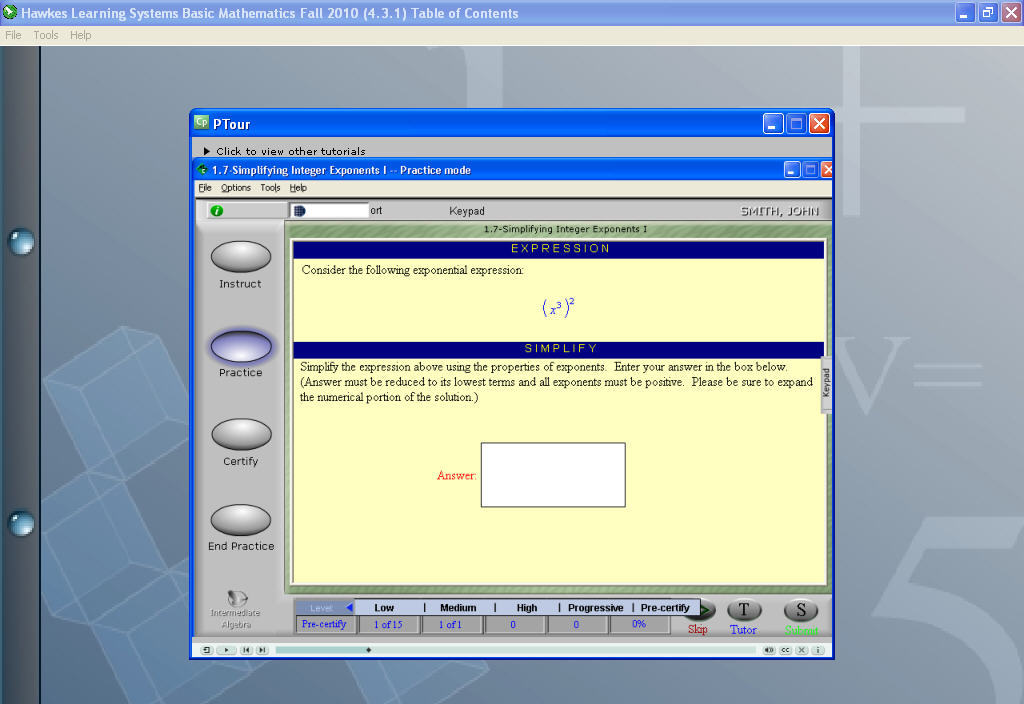
Task: Click the Tutor blue label
Action: (743, 630)
